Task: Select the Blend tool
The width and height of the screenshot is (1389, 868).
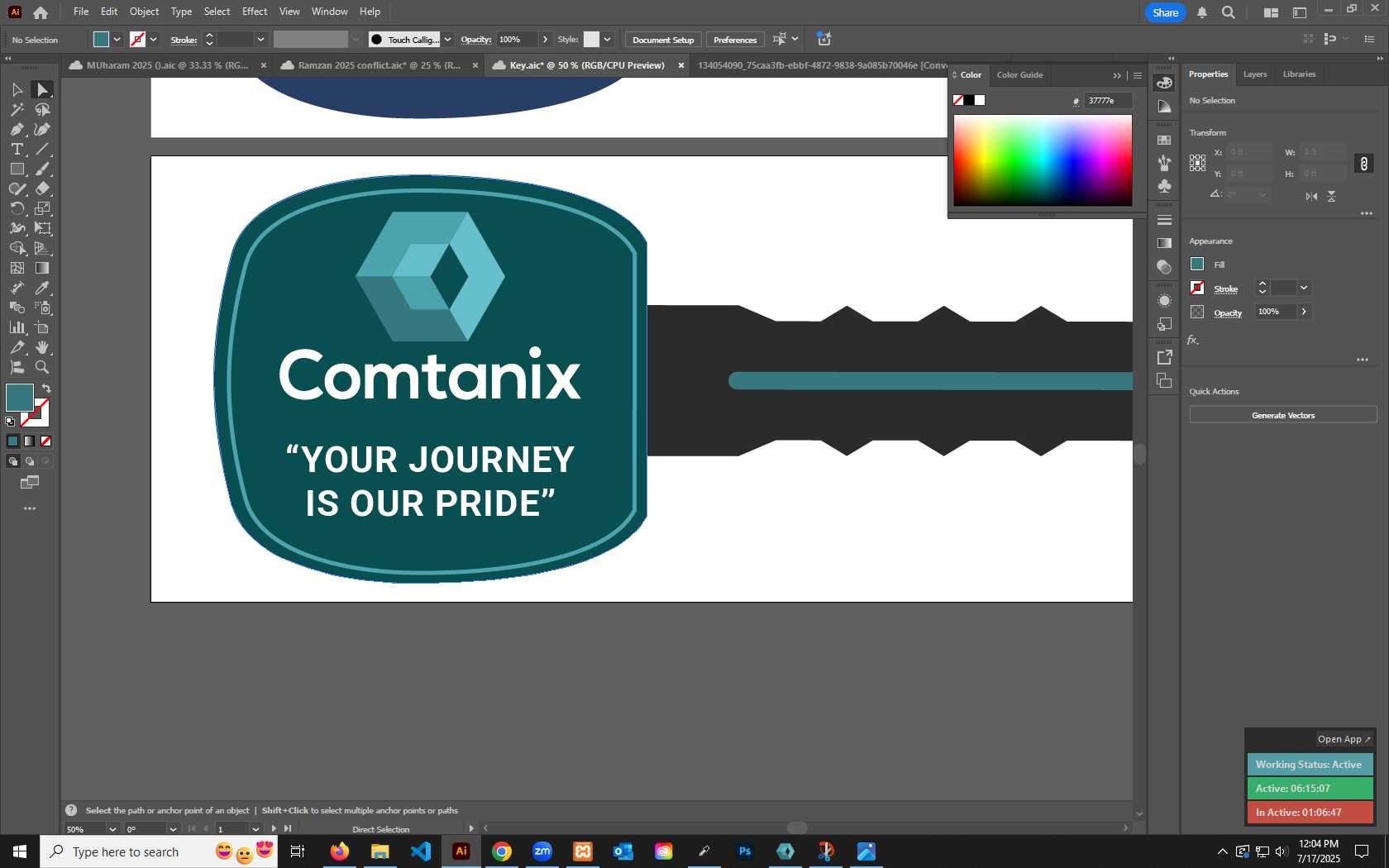Action: point(17,308)
